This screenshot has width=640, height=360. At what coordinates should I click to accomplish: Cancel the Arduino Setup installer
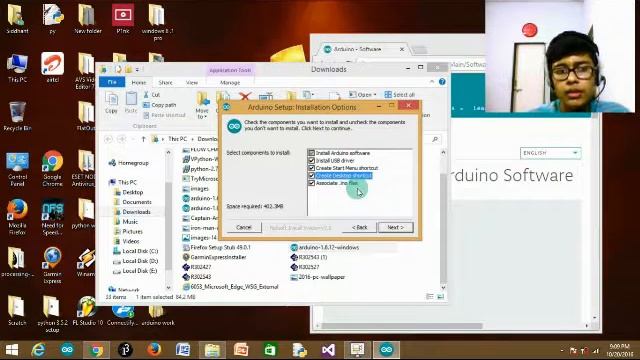(244, 227)
